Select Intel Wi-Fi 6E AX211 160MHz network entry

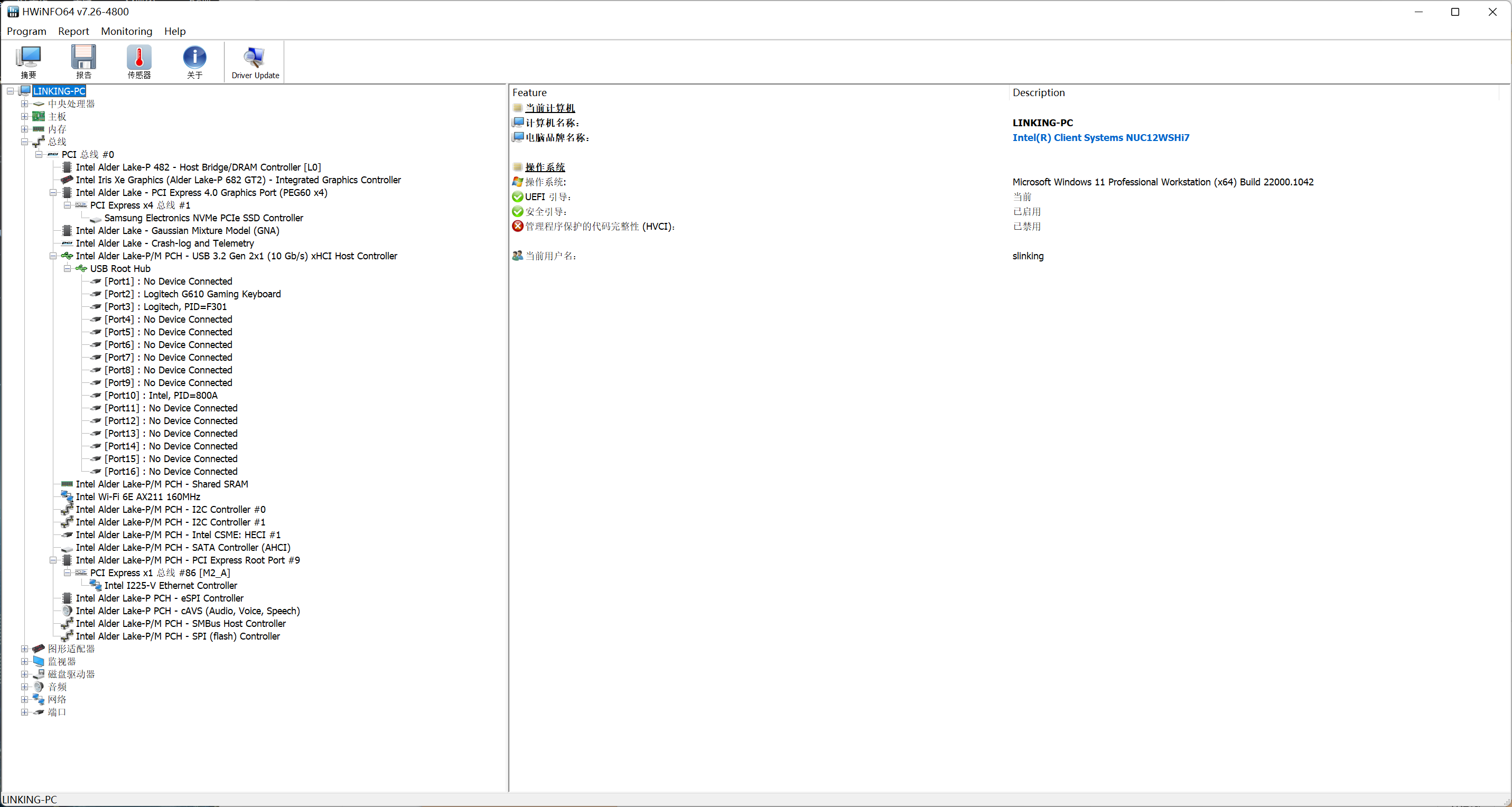[138, 497]
